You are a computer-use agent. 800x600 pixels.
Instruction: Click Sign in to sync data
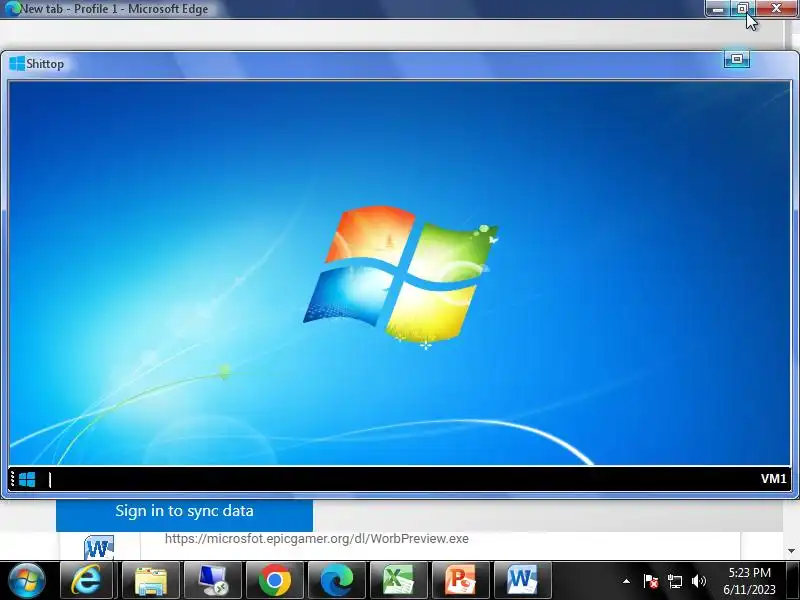(x=184, y=511)
